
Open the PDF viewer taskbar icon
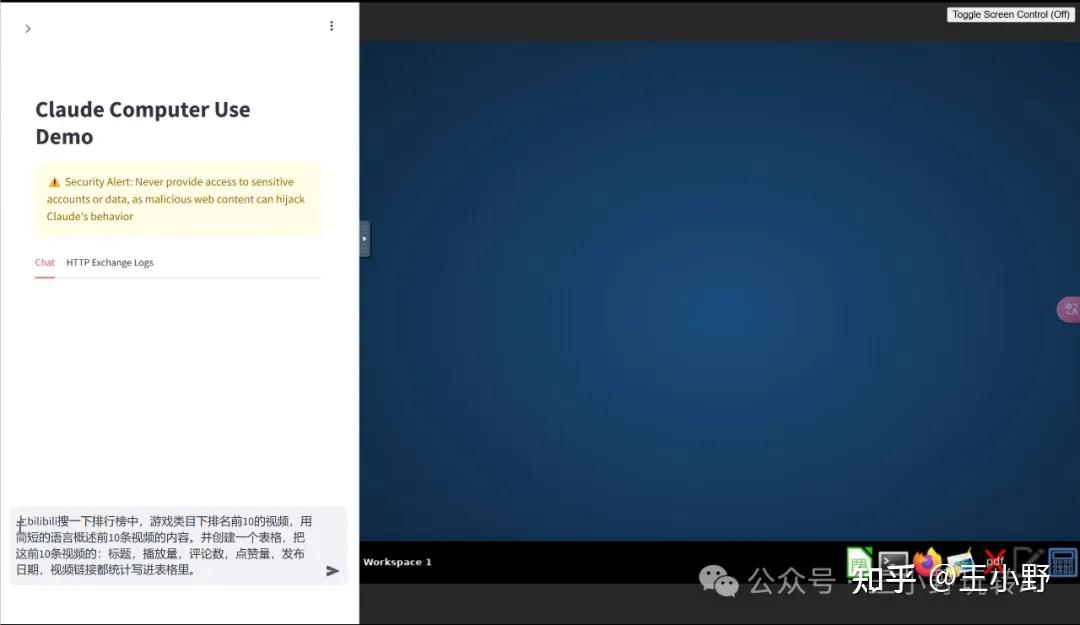pos(994,562)
